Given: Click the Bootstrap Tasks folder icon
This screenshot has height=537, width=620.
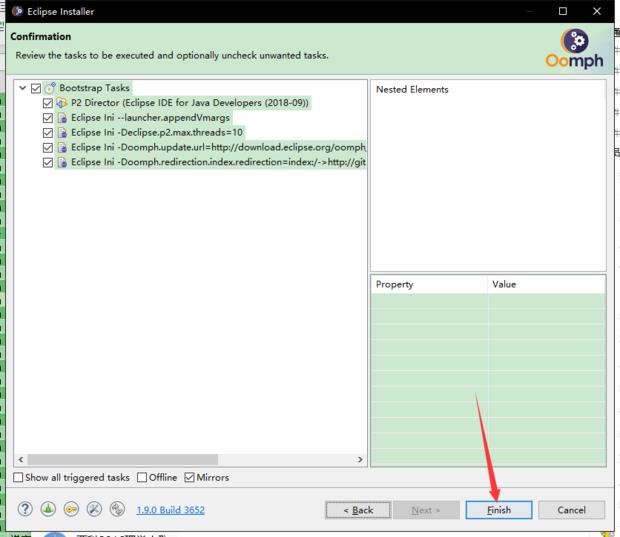Looking at the screenshot, I should [50, 88].
